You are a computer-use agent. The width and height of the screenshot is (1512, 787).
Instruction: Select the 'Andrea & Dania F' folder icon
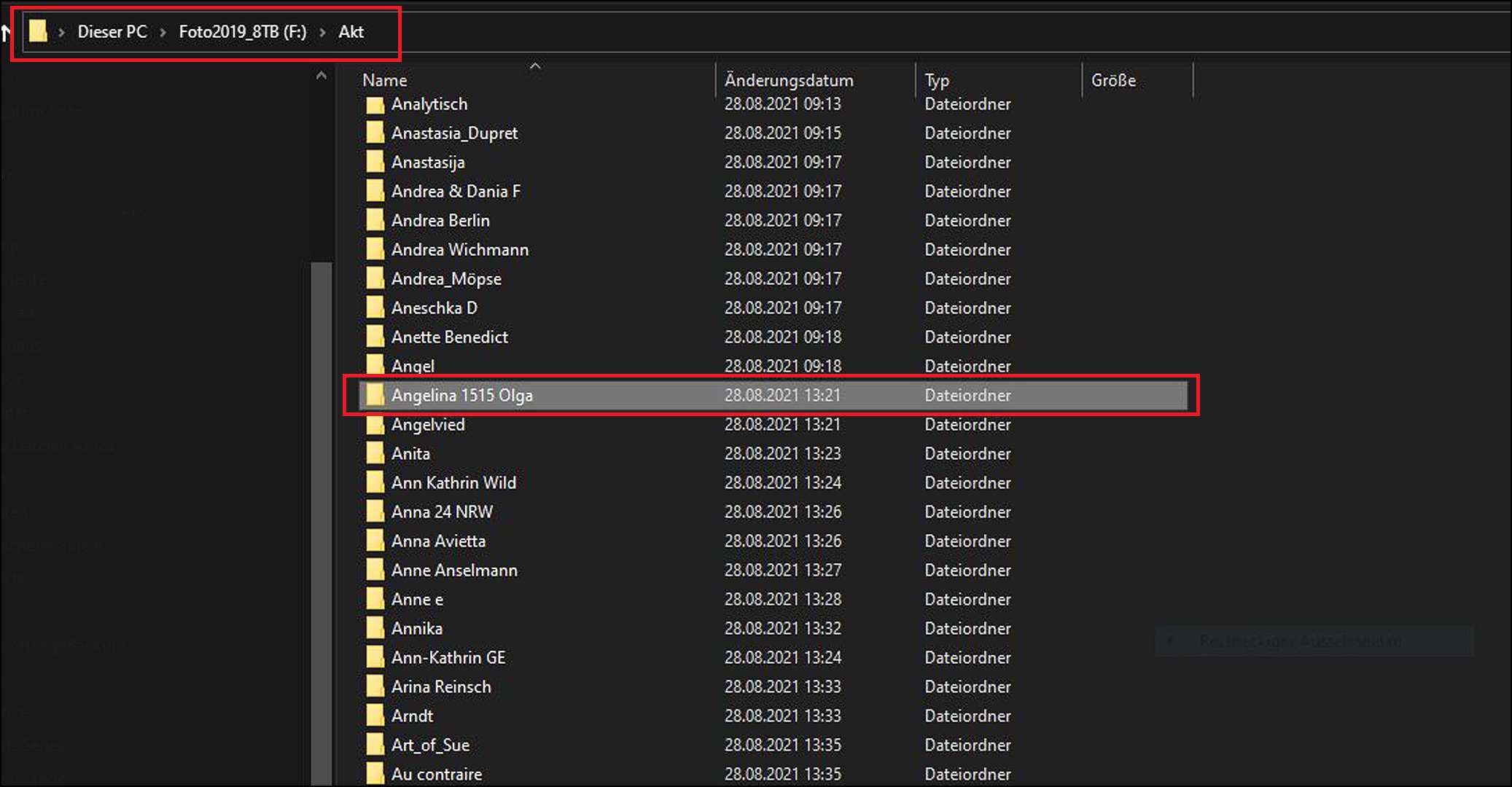click(375, 192)
